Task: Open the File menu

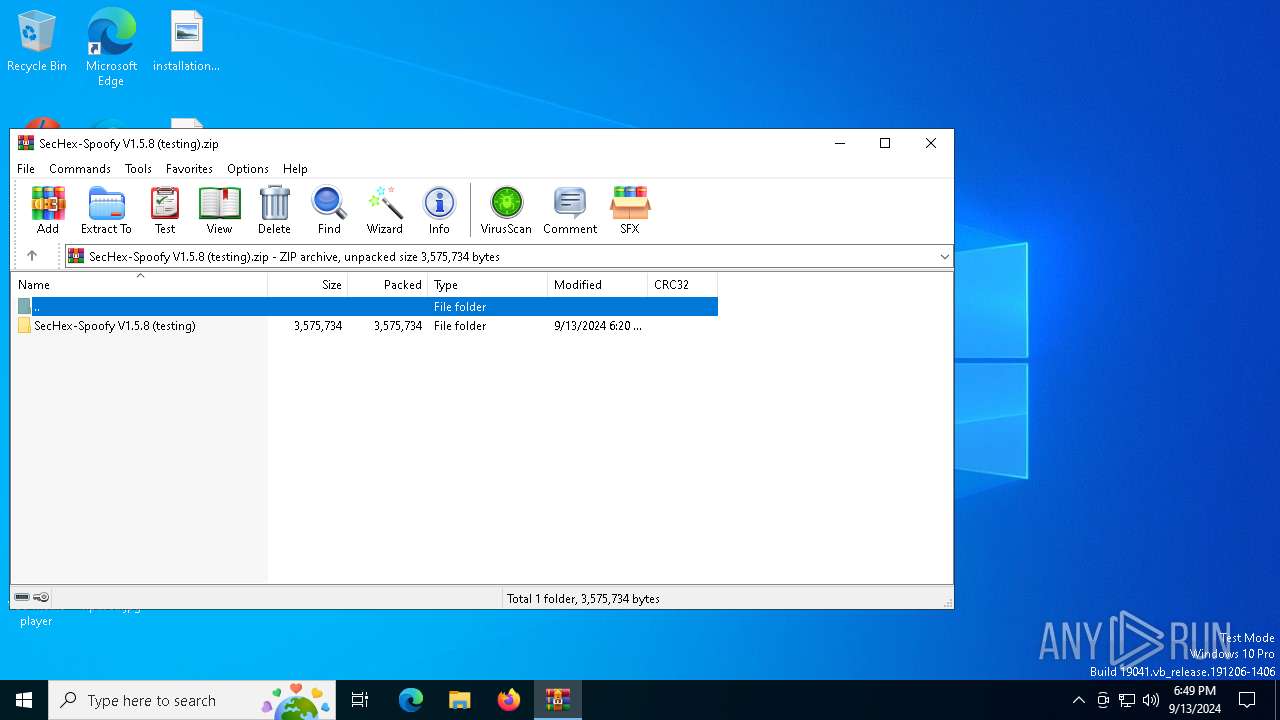Action: tap(26, 169)
